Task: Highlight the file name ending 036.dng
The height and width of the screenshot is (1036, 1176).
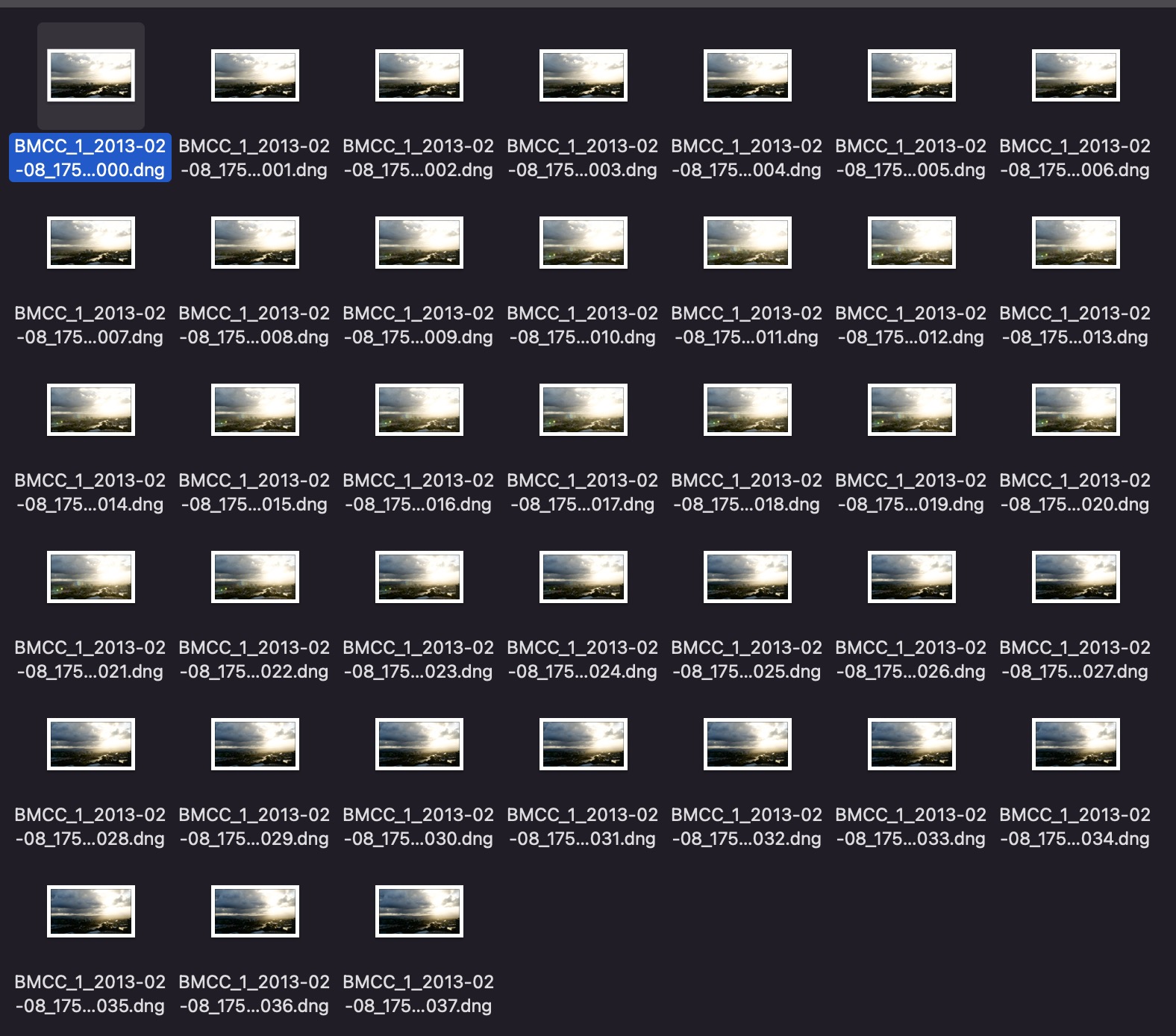Action: [x=254, y=994]
